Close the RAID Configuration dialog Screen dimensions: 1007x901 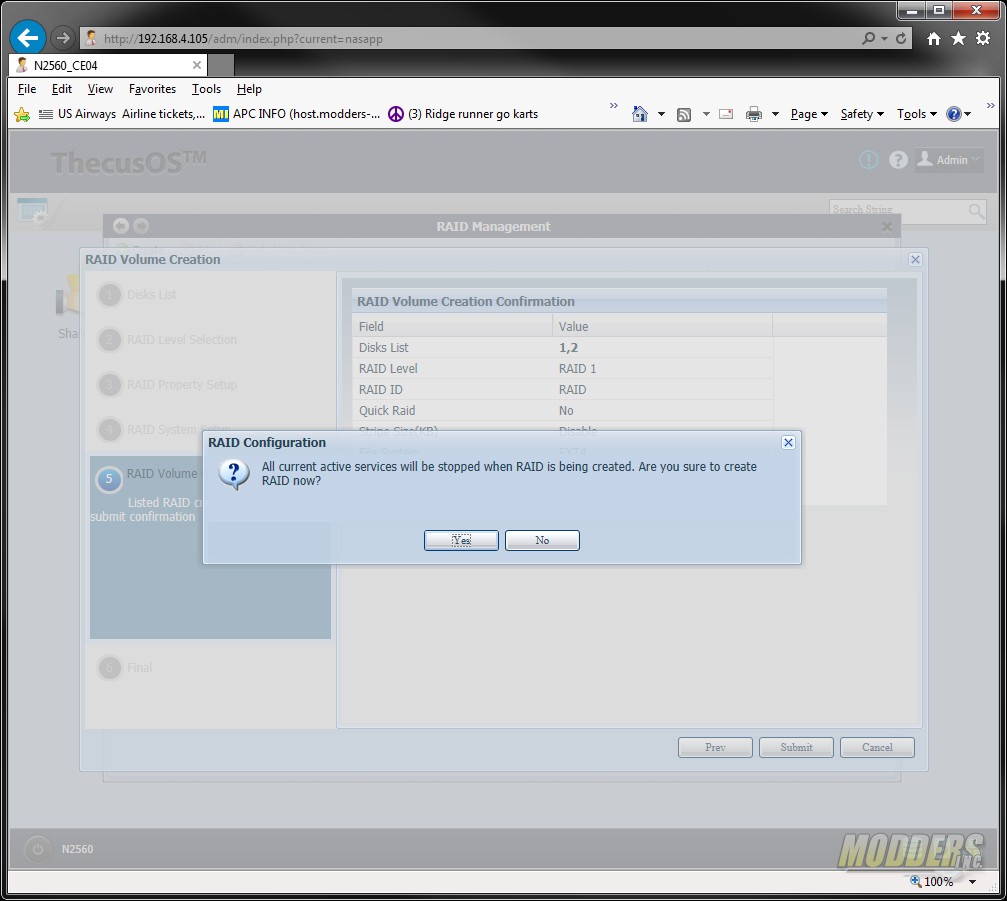[788, 442]
